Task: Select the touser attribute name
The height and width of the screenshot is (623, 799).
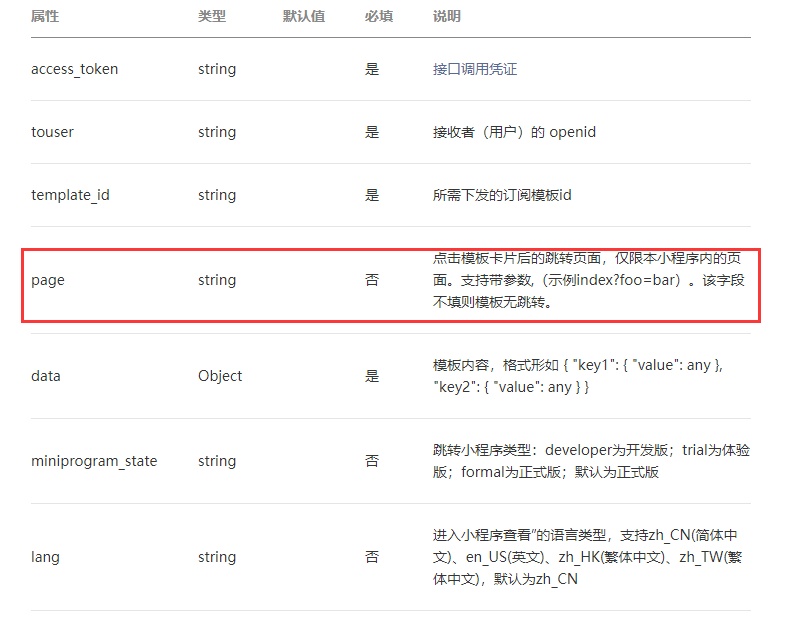Action: pos(52,132)
